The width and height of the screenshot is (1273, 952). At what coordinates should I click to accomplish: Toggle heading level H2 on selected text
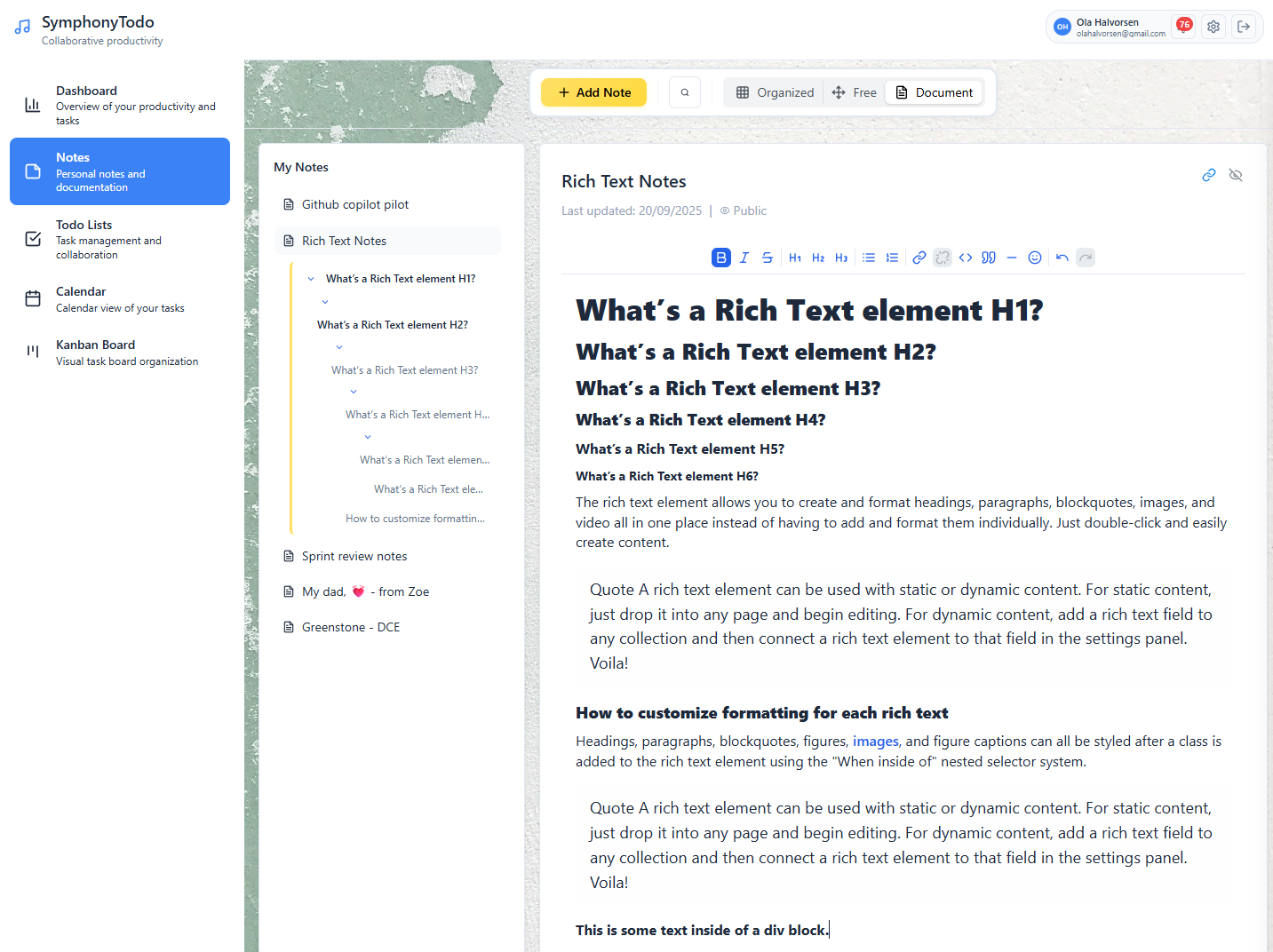(x=818, y=258)
